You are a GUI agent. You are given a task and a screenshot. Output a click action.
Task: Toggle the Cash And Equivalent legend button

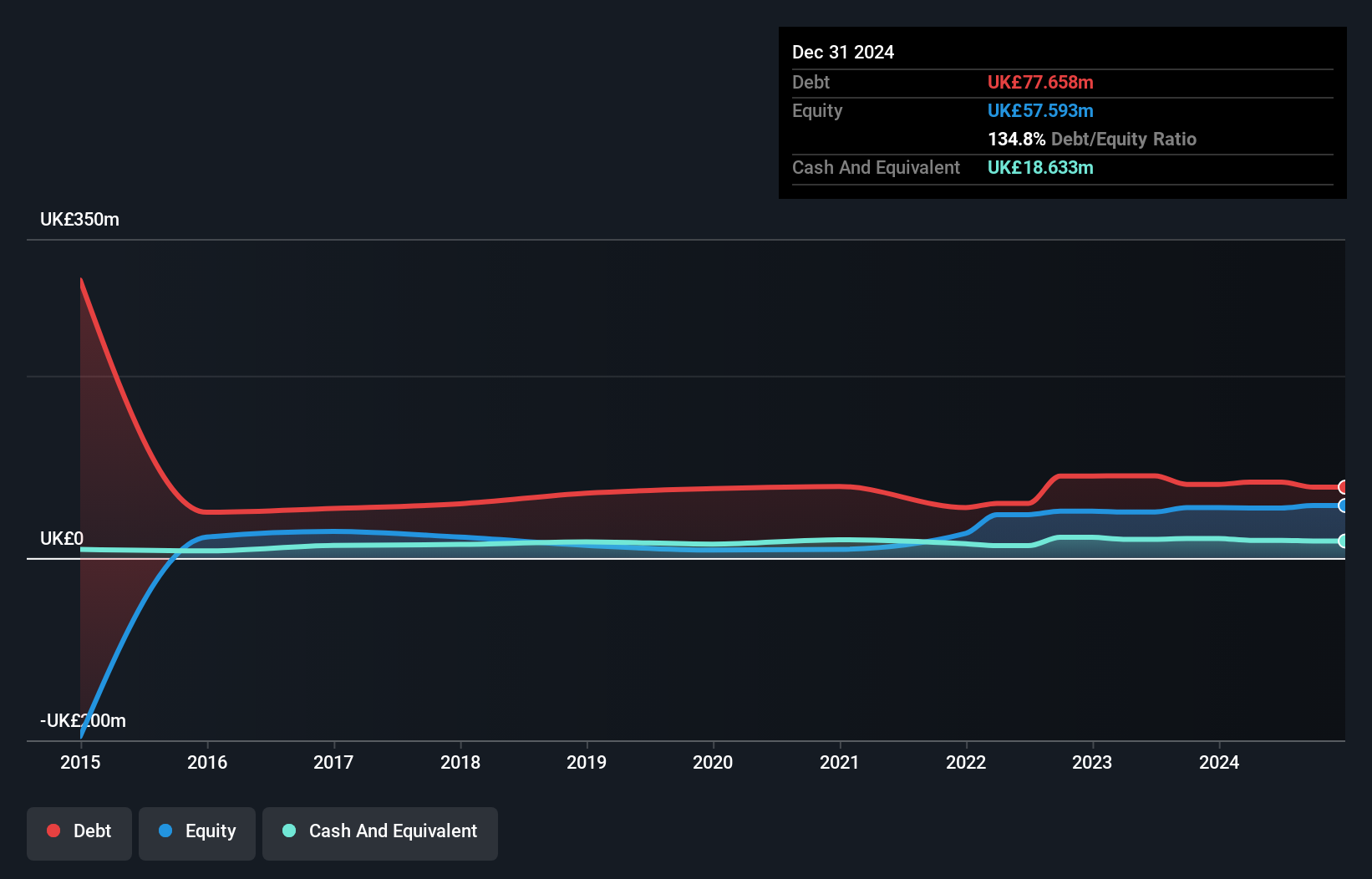[x=380, y=833]
